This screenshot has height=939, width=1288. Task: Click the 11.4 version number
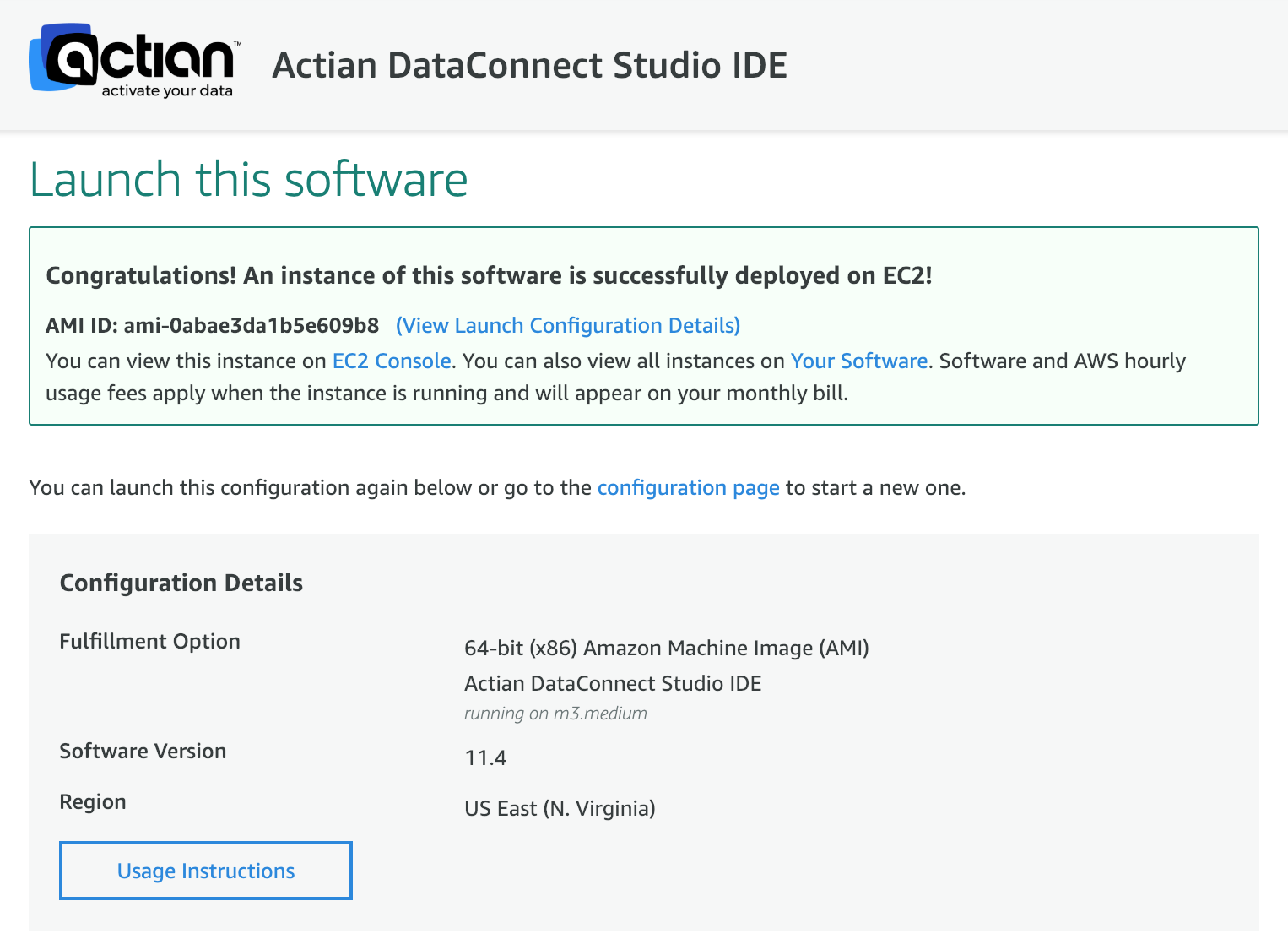point(485,758)
